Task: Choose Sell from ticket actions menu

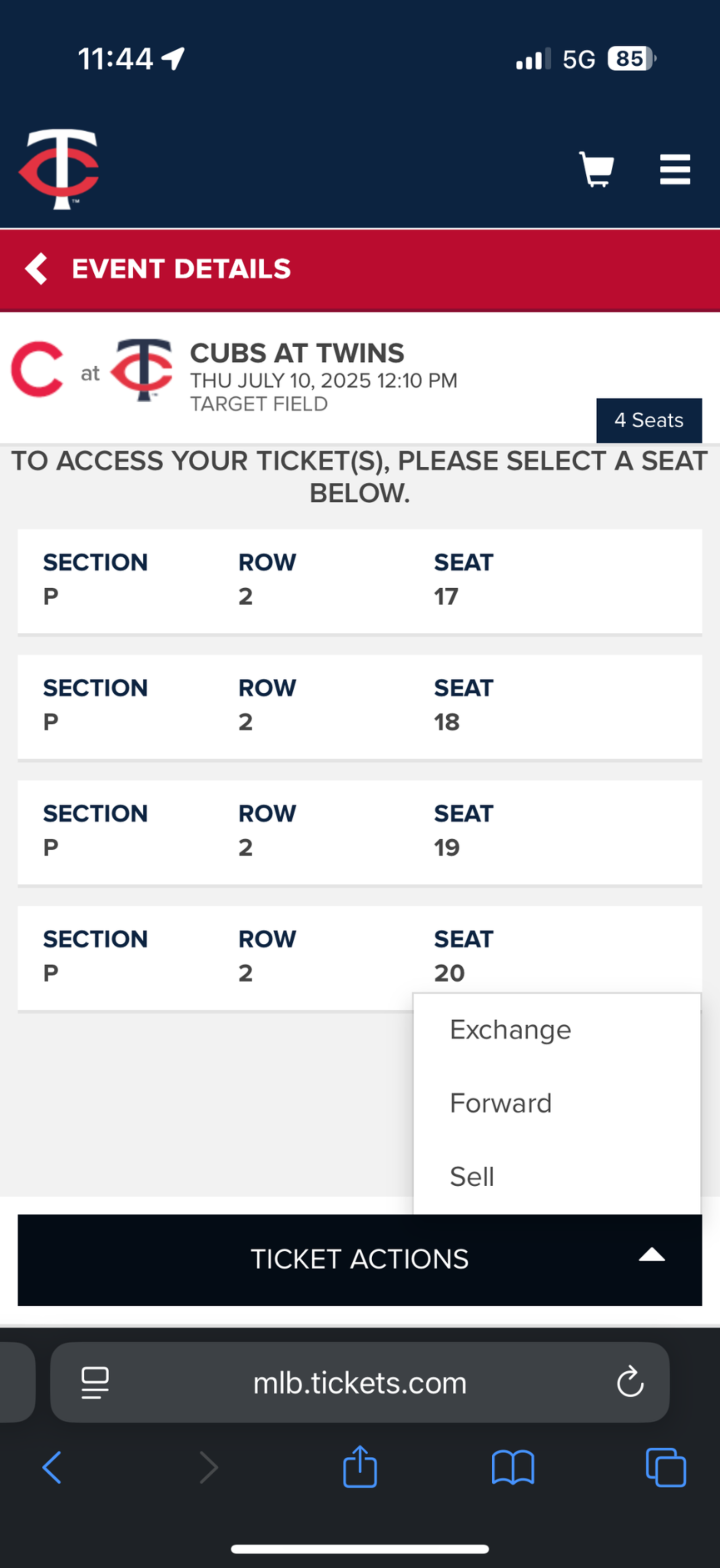Action: (x=472, y=1176)
